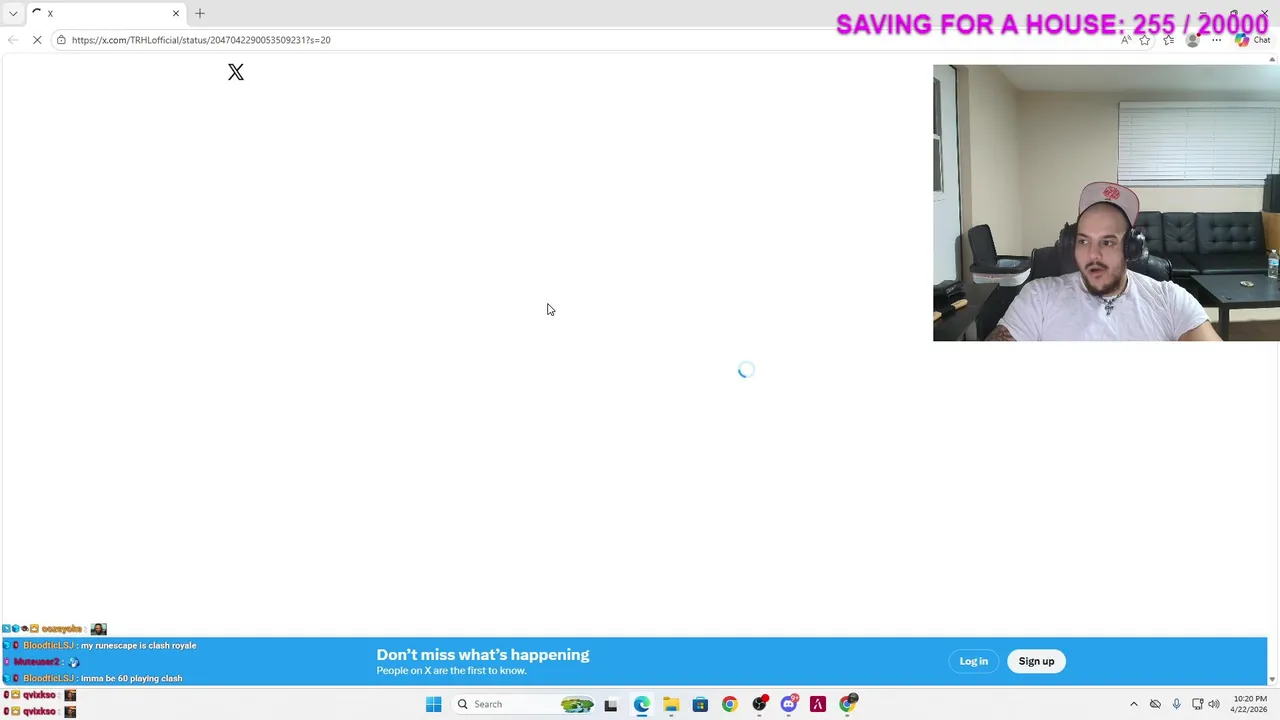This screenshot has width=1280, height=720.
Task: Open Microsoft Store from taskbar
Action: pyautogui.click(x=700, y=704)
